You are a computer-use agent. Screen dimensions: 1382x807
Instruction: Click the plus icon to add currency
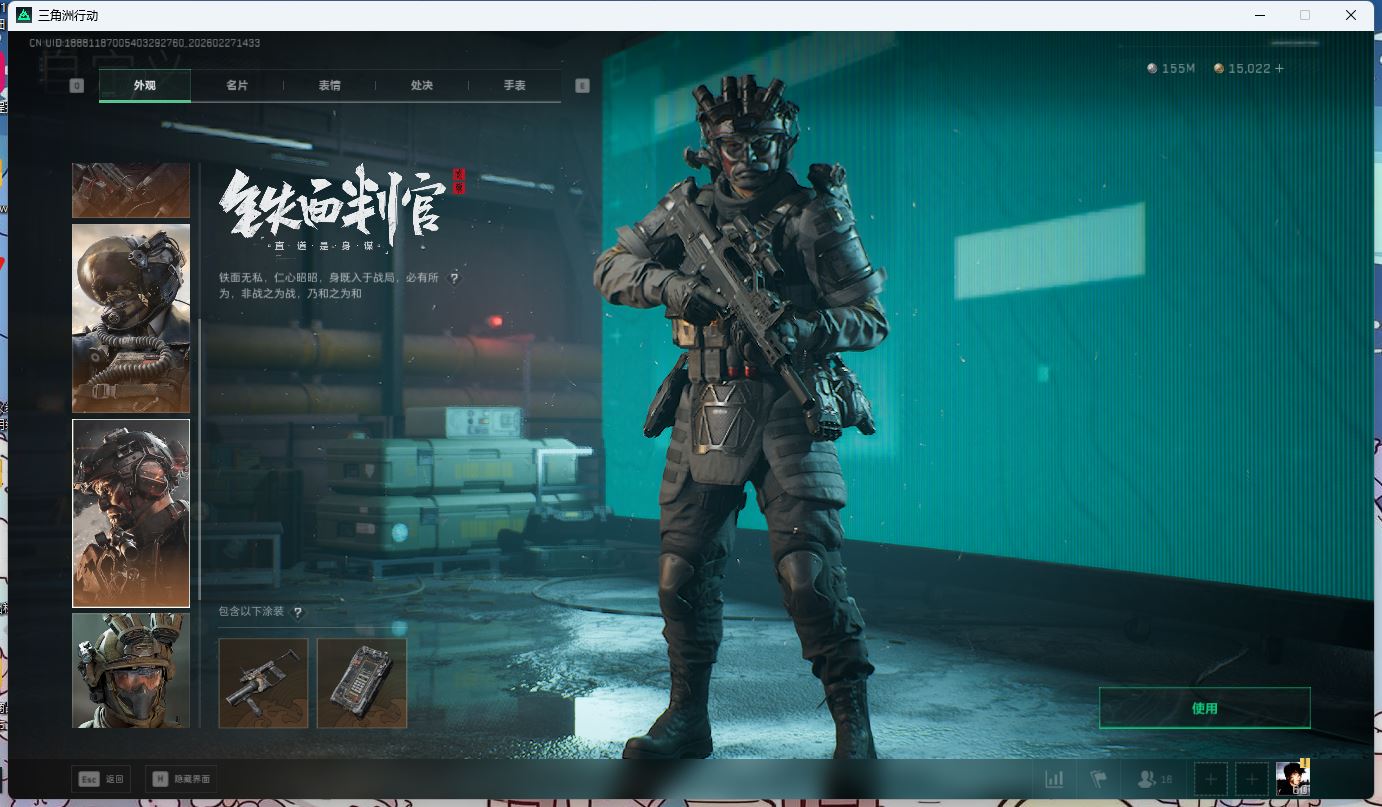(x=1279, y=69)
